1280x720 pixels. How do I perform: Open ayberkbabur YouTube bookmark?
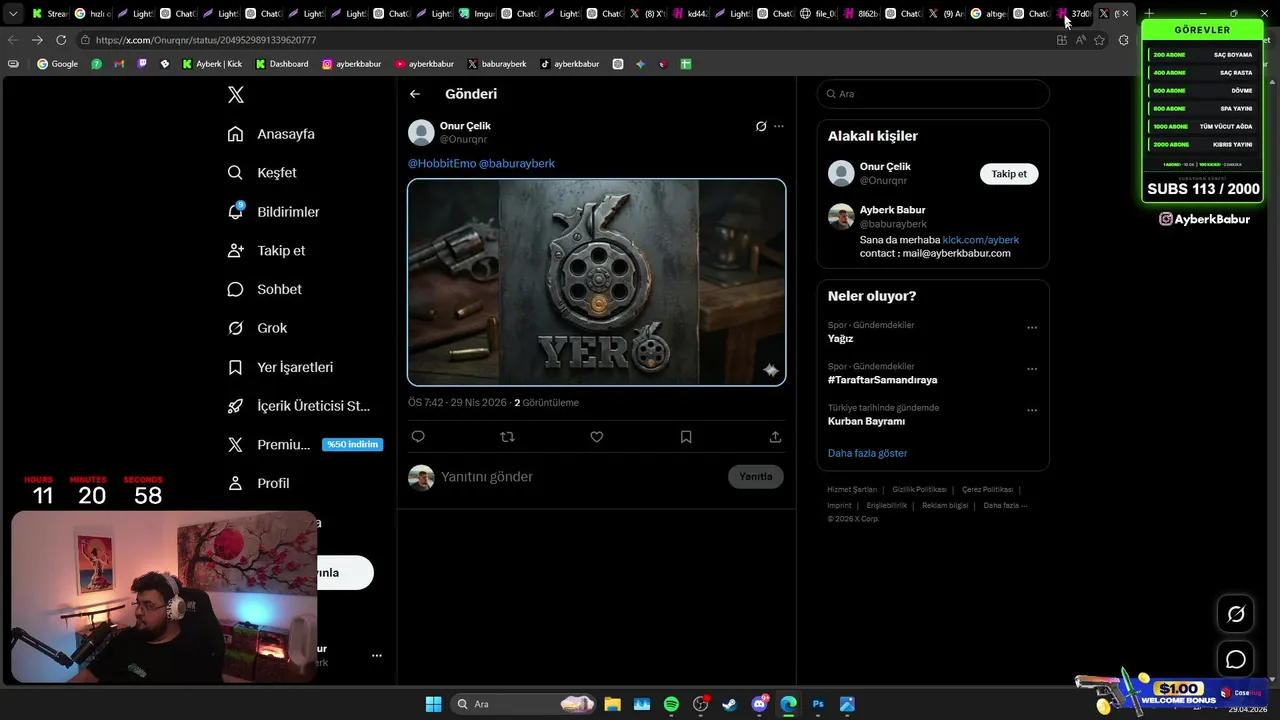(424, 64)
